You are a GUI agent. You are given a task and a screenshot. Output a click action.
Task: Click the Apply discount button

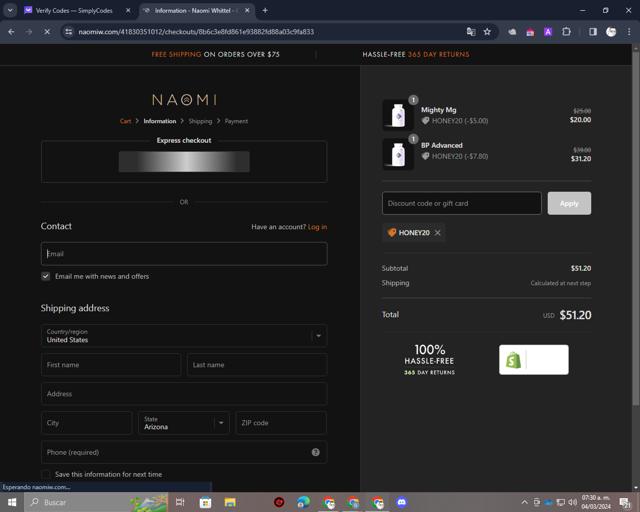(569, 203)
